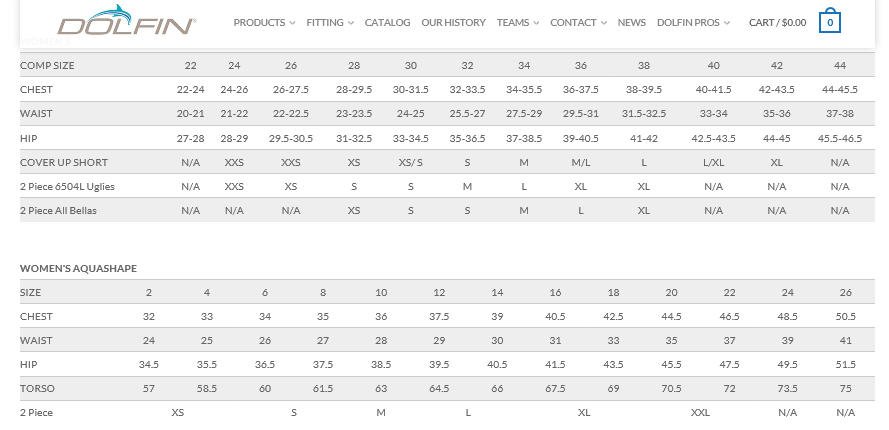Open the shopping cart bag icon
889x430 pixels.
[x=829, y=20]
